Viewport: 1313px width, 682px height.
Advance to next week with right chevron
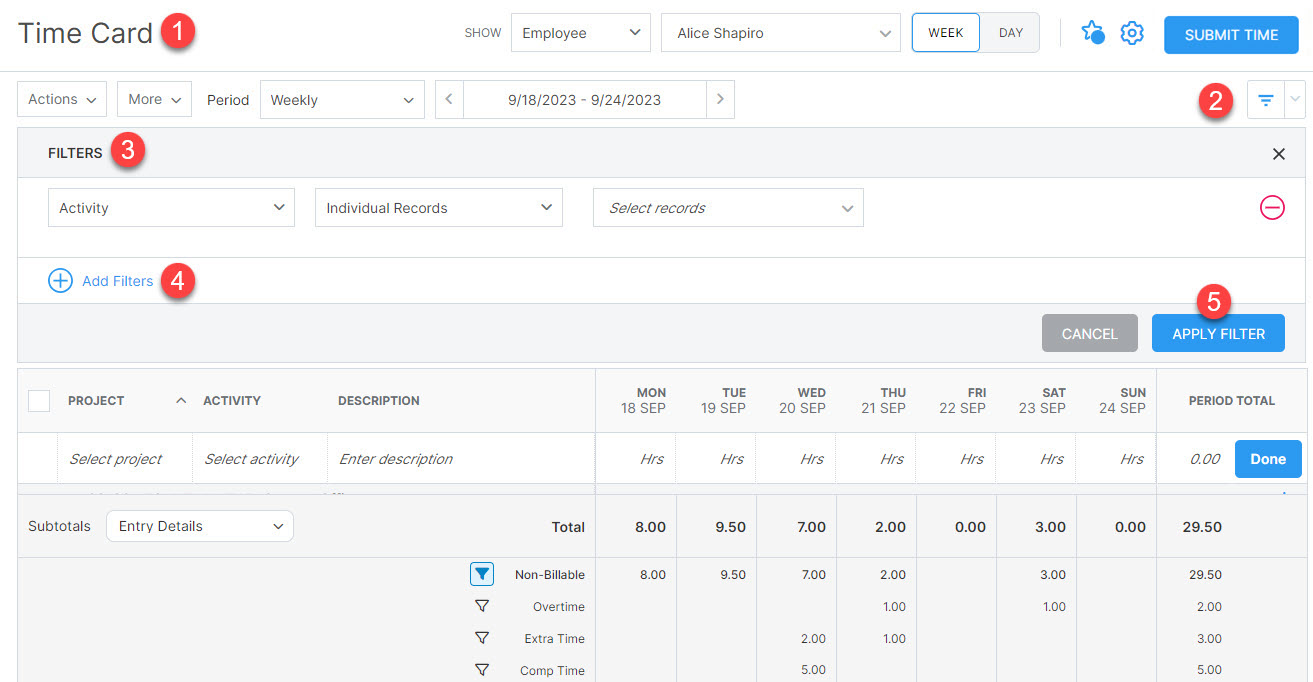click(x=720, y=99)
